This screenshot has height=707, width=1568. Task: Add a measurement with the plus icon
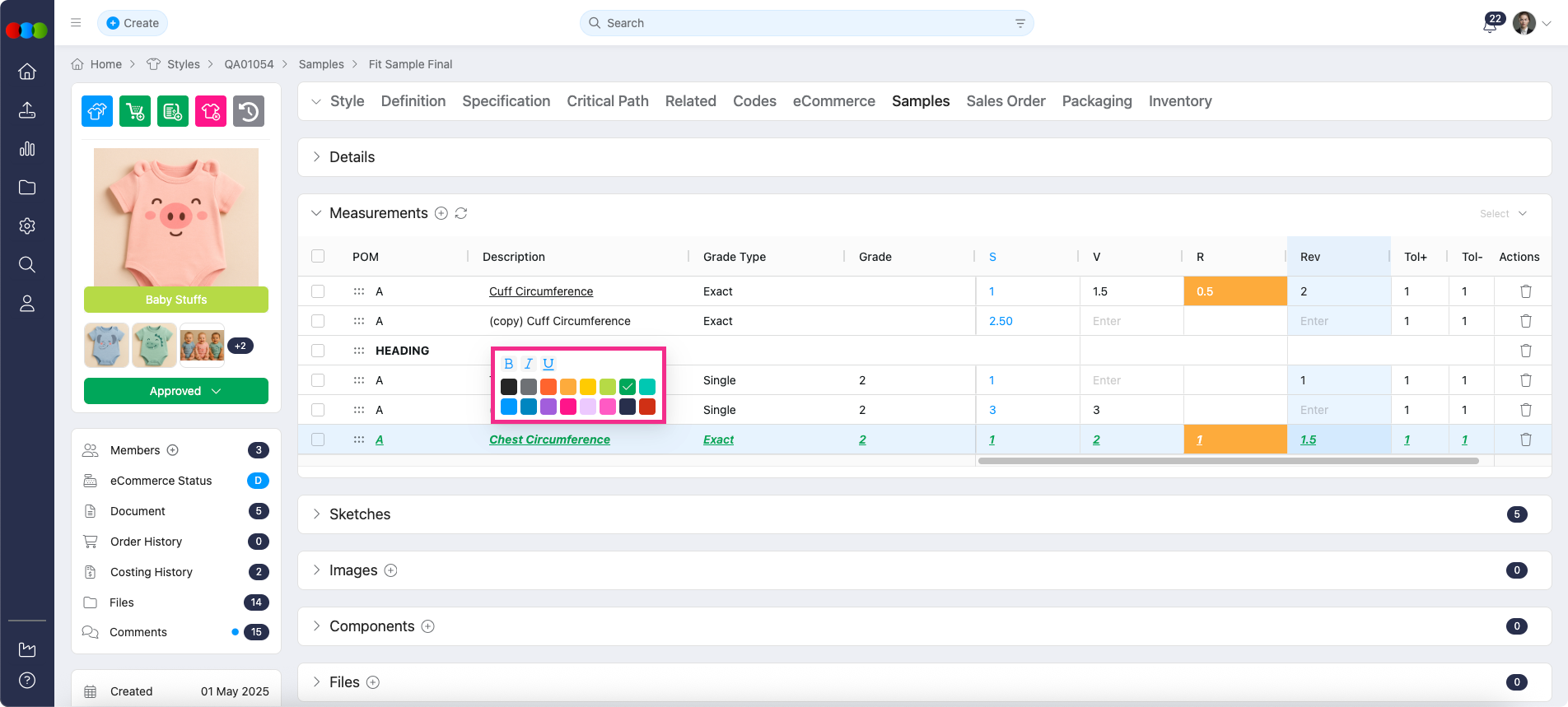[441, 213]
